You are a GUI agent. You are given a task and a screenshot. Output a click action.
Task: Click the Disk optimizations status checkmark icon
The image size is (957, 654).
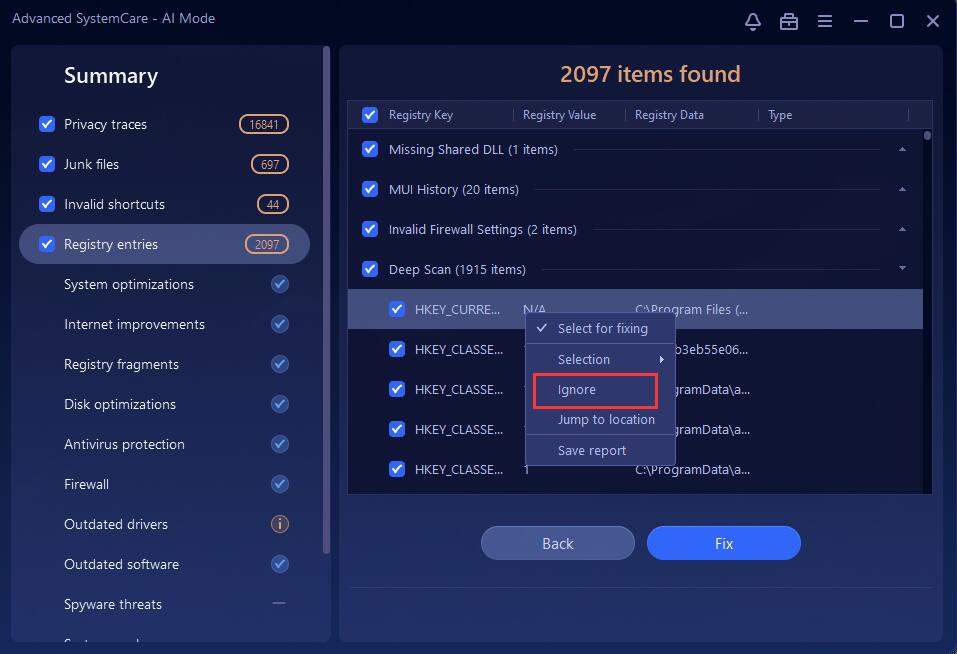coord(280,404)
